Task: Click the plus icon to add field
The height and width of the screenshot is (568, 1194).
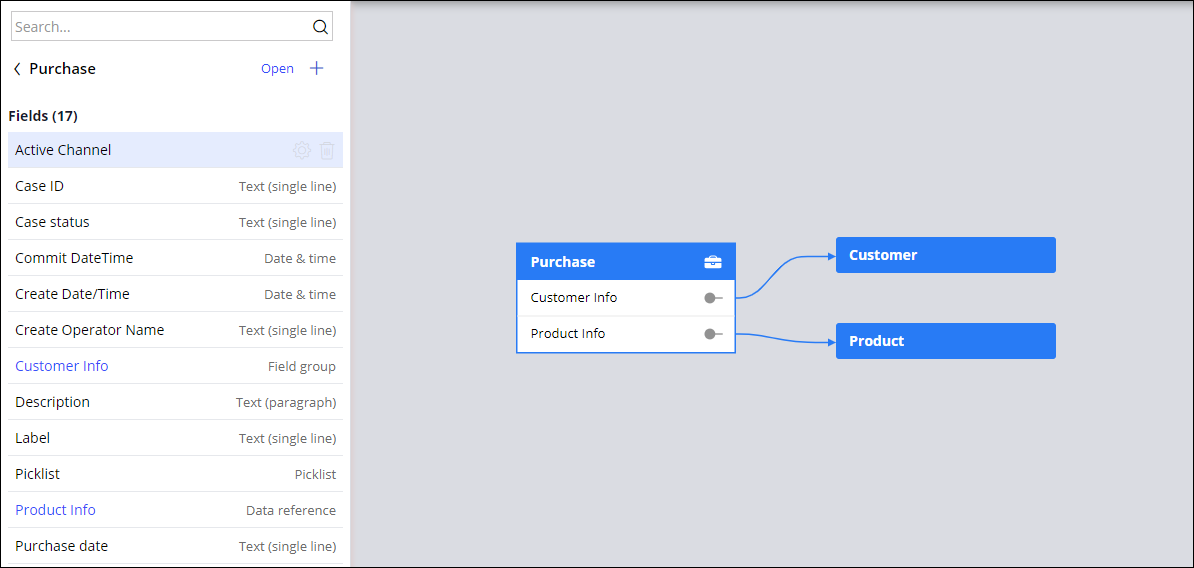Action: click(x=316, y=68)
